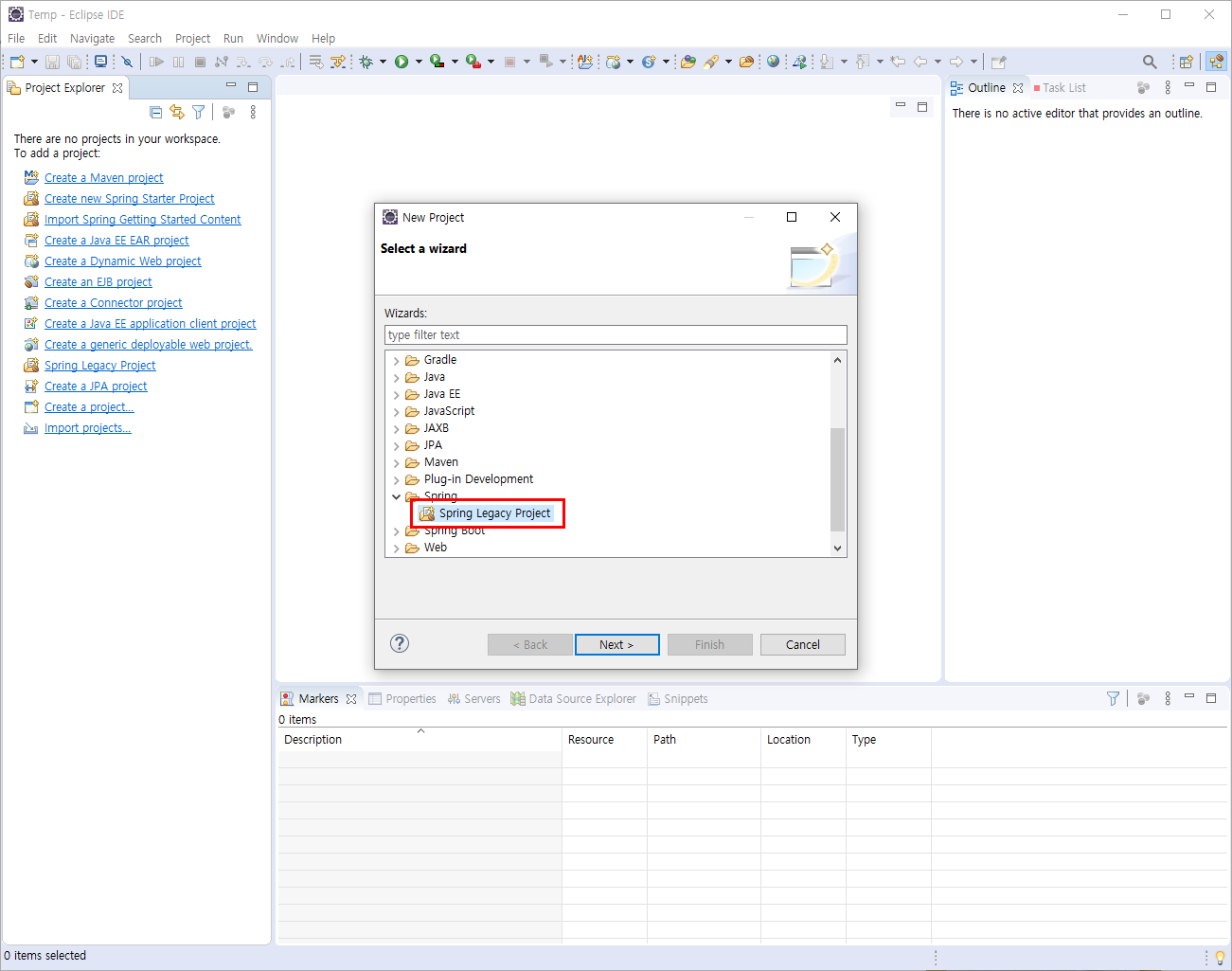Open a Terminal from the toolbar
Image resolution: width=1232 pixels, height=971 pixels.
tap(100, 62)
